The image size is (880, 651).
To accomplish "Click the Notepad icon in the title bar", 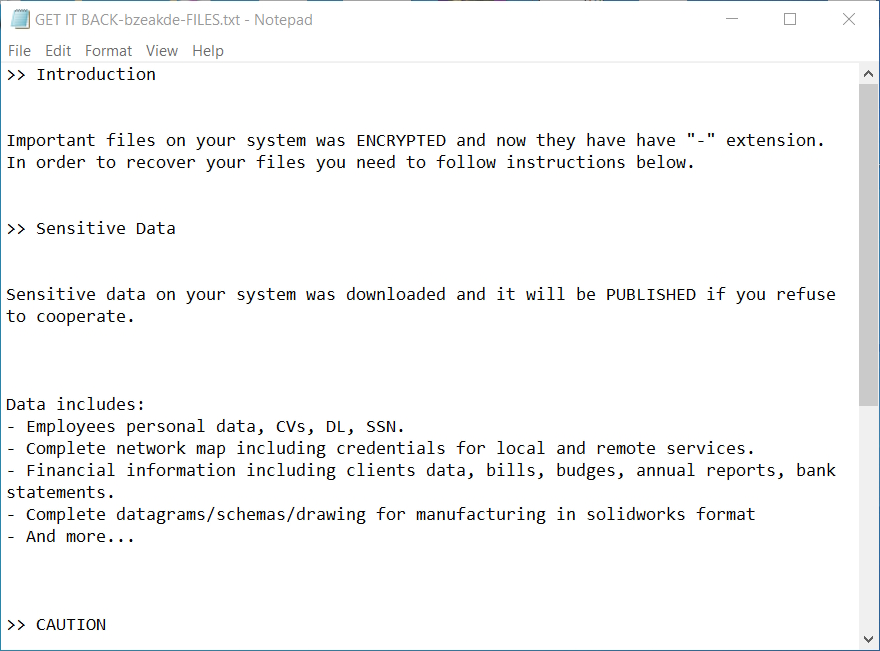I will click(x=19, y=20).
